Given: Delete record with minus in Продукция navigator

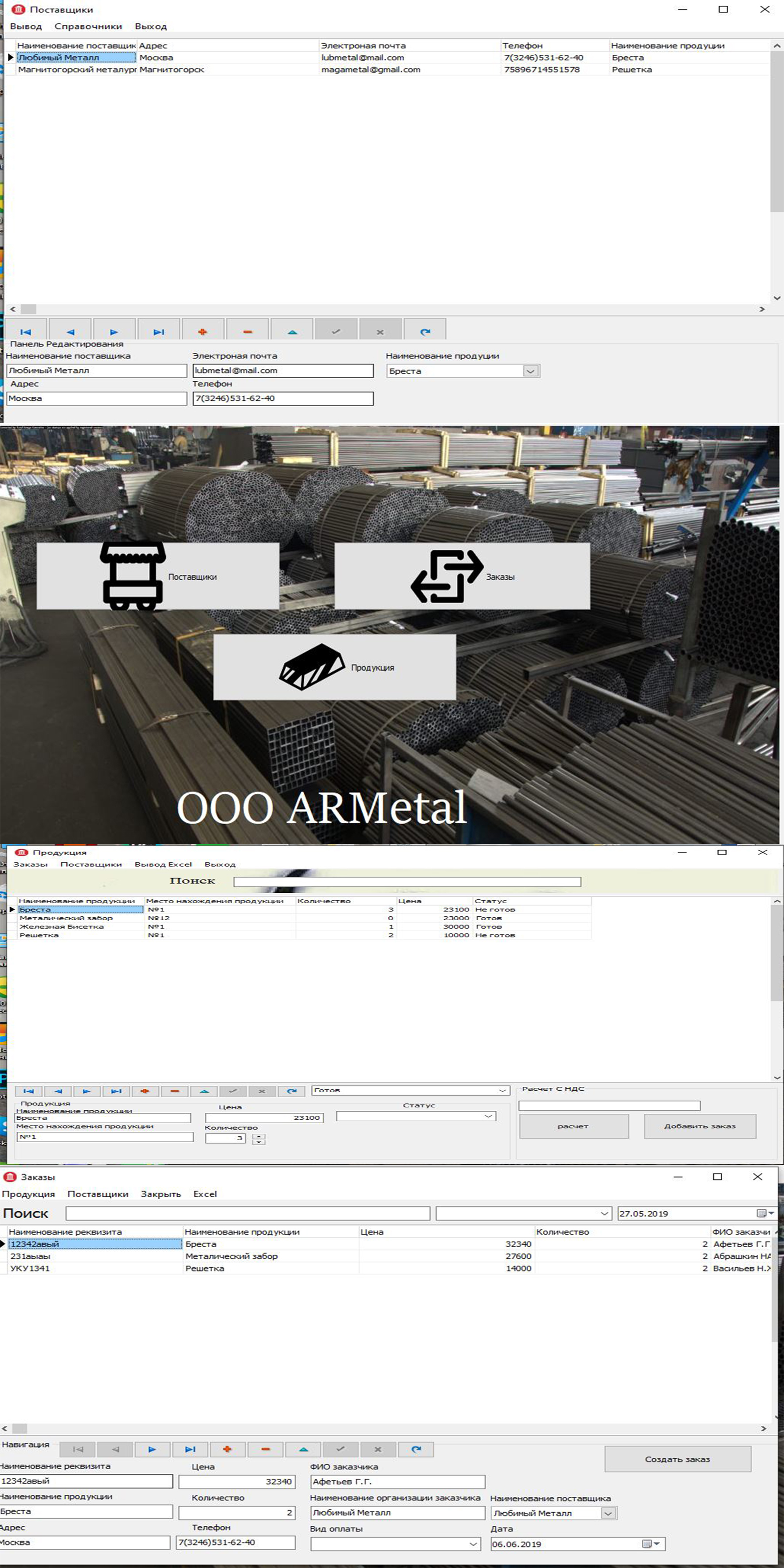Looking at the screenshot, I should [175, 1091].
